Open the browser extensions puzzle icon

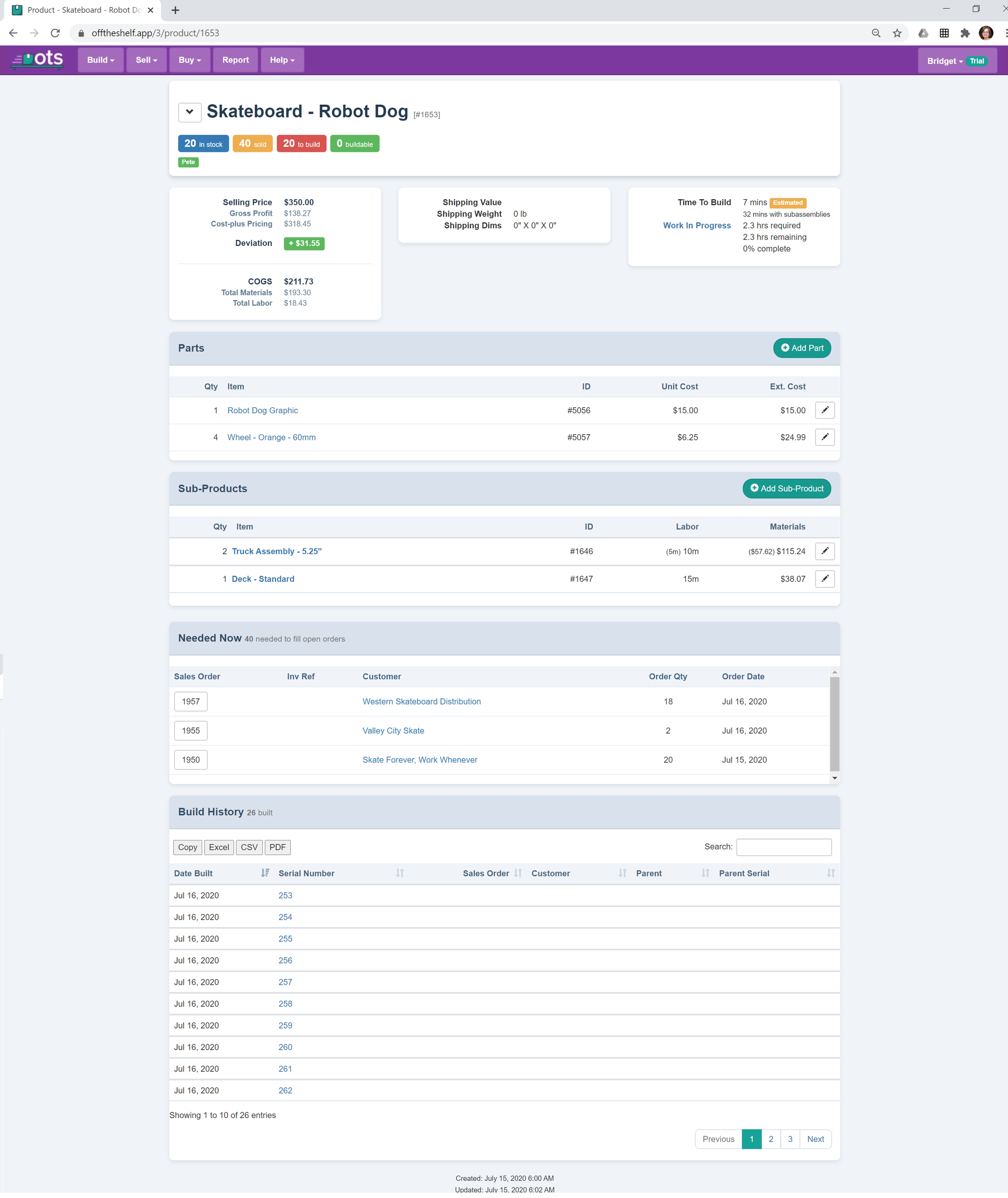tap(965, 33)
